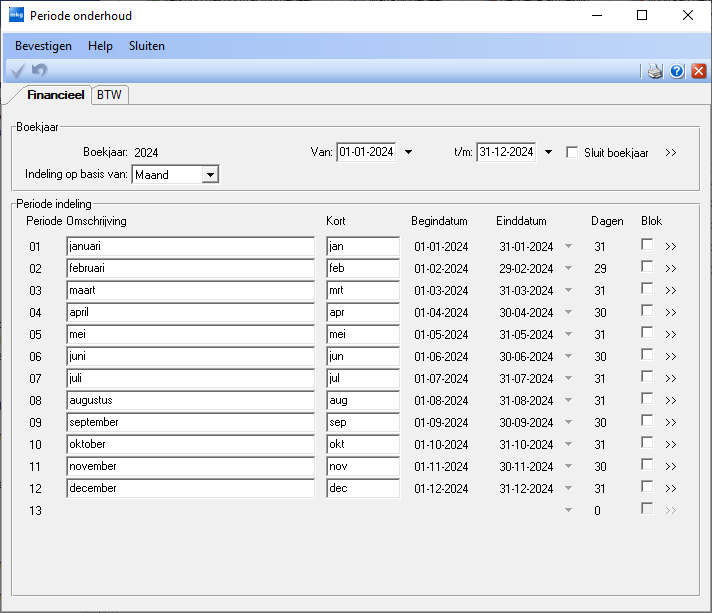The height and width of the screenshot is (613, 712).
Task: Open help via blue question mark icon
Action: coord(677,71)
